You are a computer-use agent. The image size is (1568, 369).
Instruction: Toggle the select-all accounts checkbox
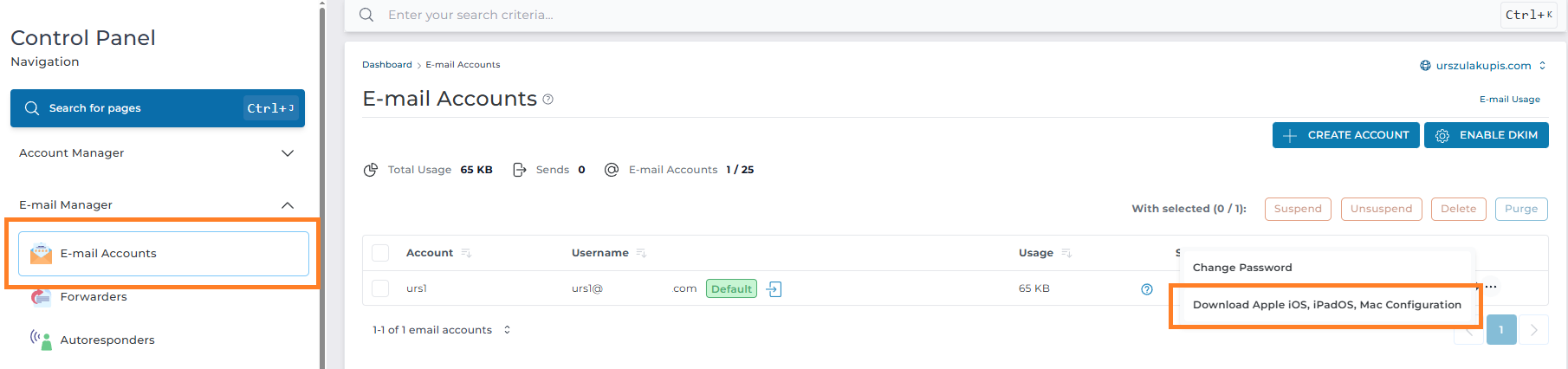coord(380,253)
